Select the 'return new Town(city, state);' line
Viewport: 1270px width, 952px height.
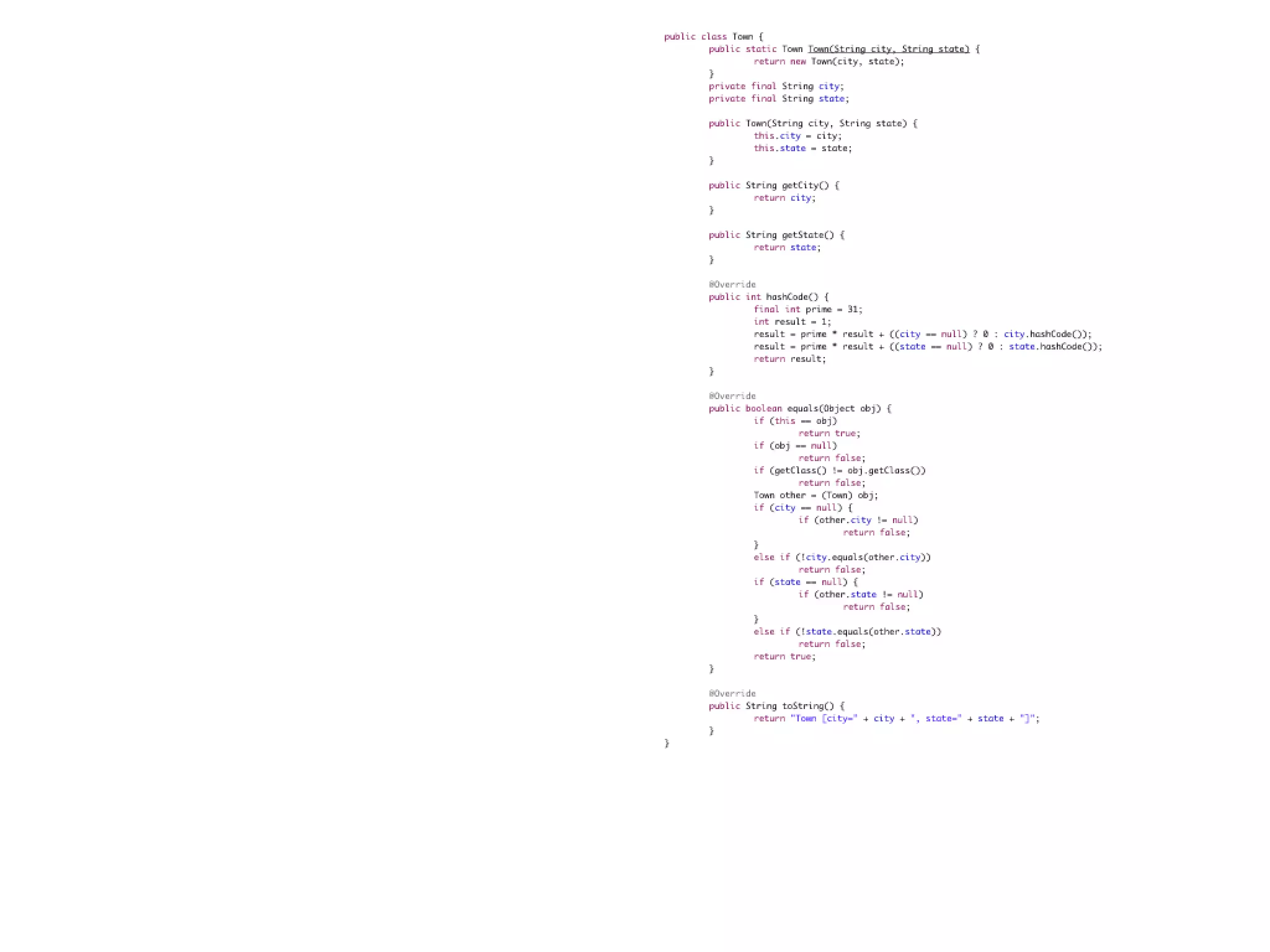(x=829, y=61)
